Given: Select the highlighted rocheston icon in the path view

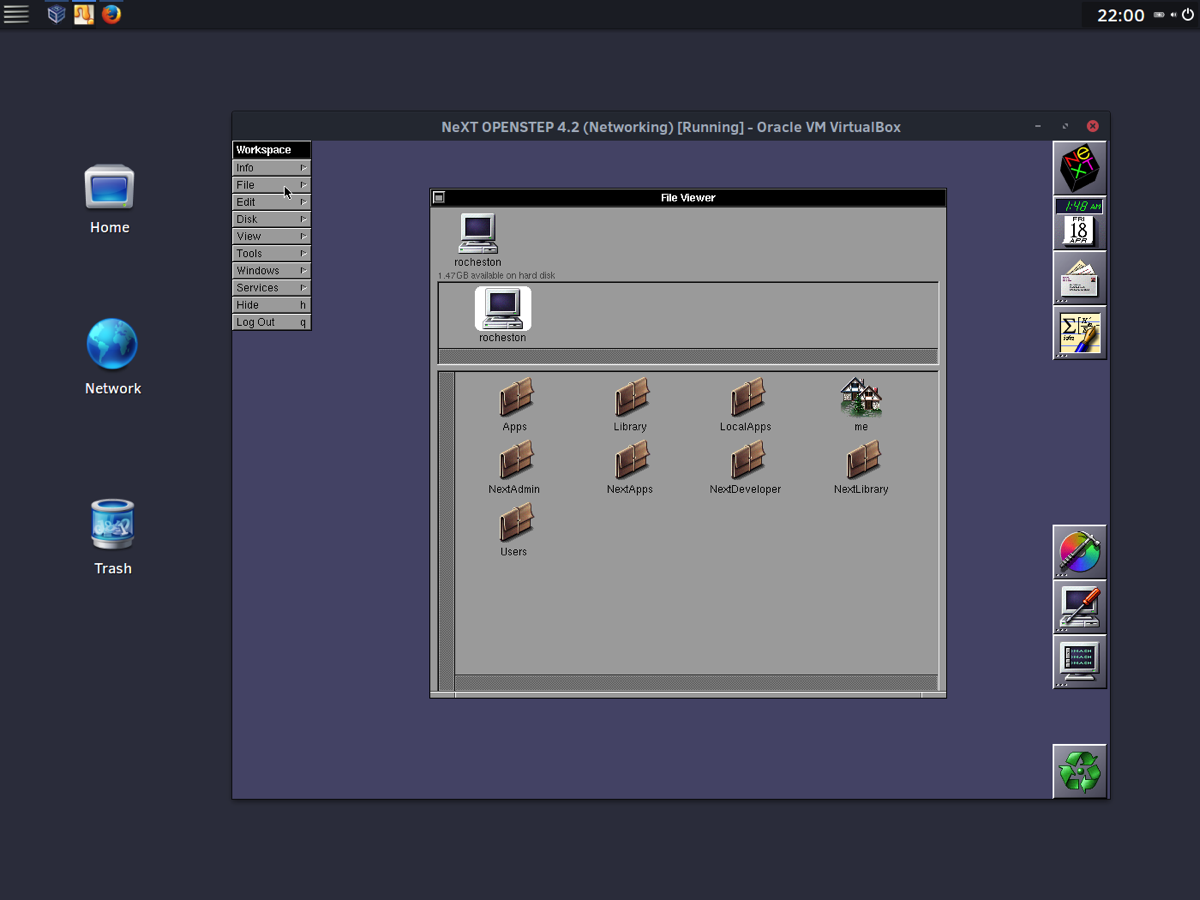Looking at the screenshot, I should click(x=503, y=309).
